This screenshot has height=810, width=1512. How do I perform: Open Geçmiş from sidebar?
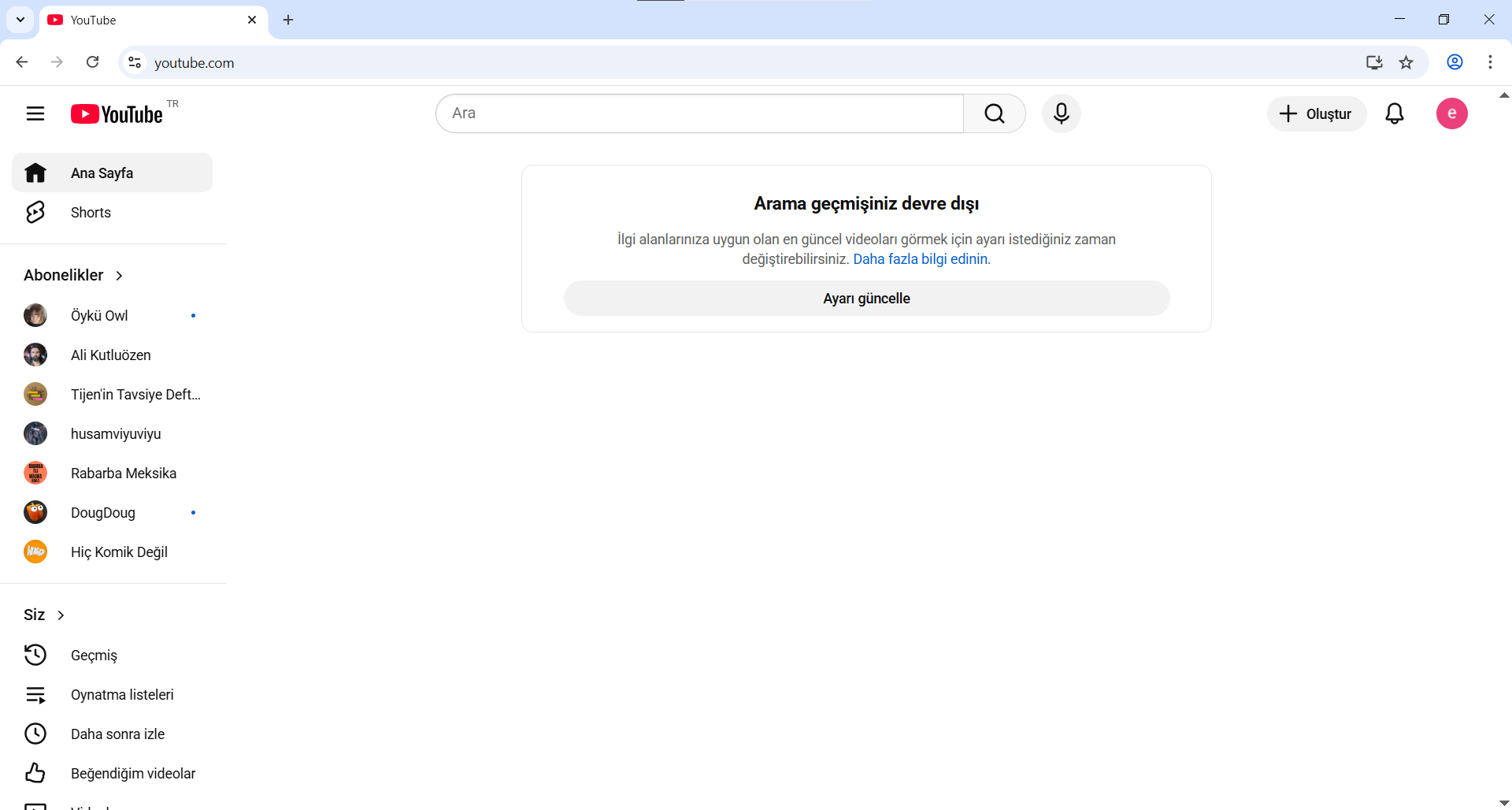112,655
